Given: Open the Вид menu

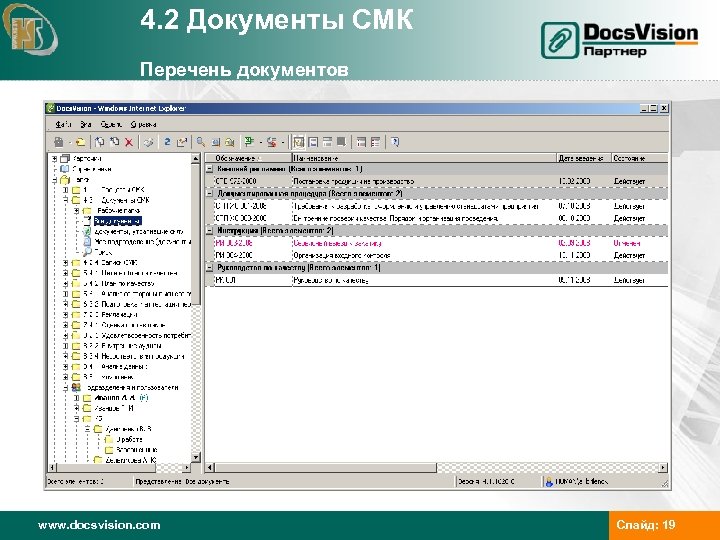Looking at the screenshot, I should pyautogui.click(x=86, y=124).
